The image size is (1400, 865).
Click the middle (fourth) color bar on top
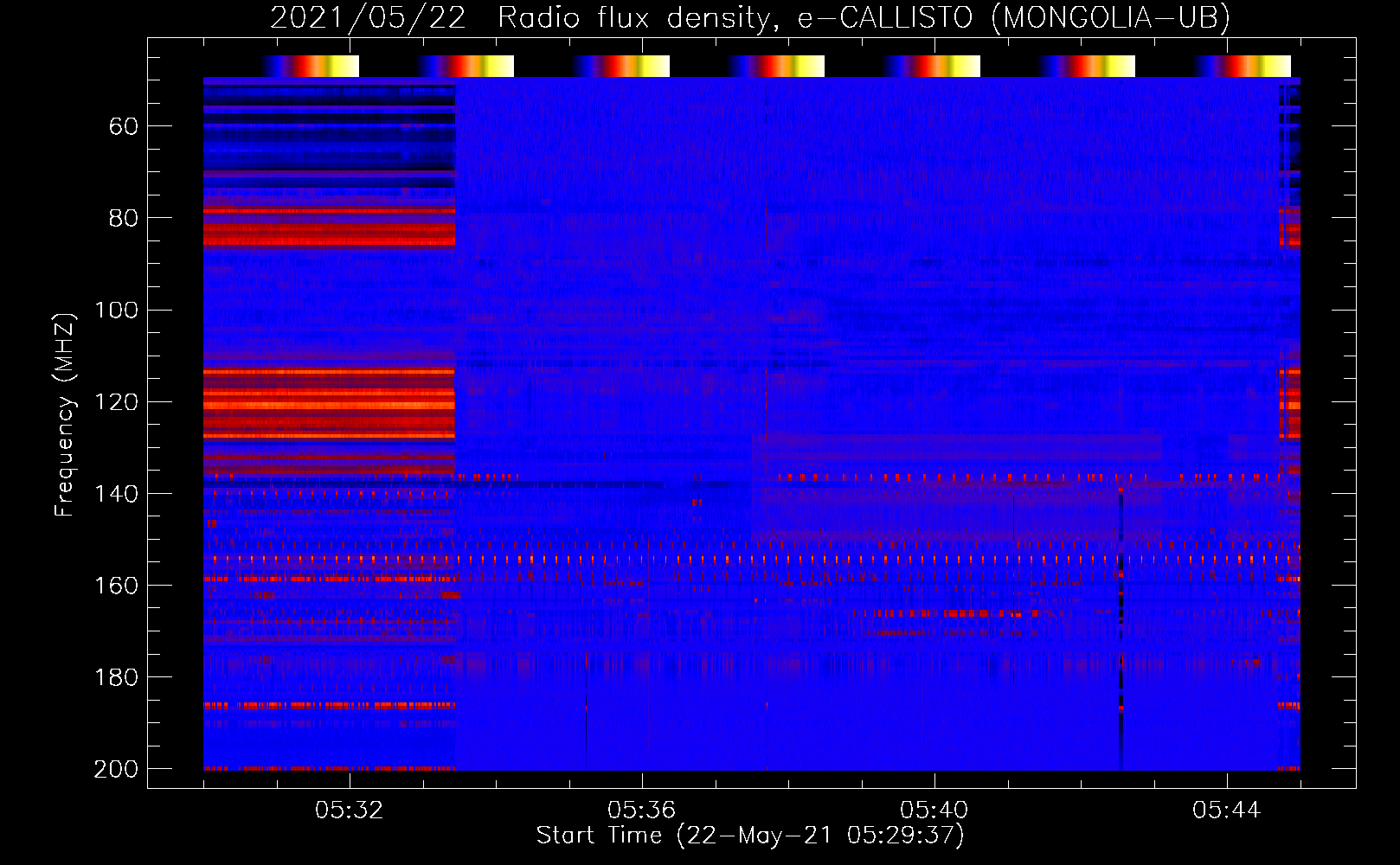click(x=776, y=66)
